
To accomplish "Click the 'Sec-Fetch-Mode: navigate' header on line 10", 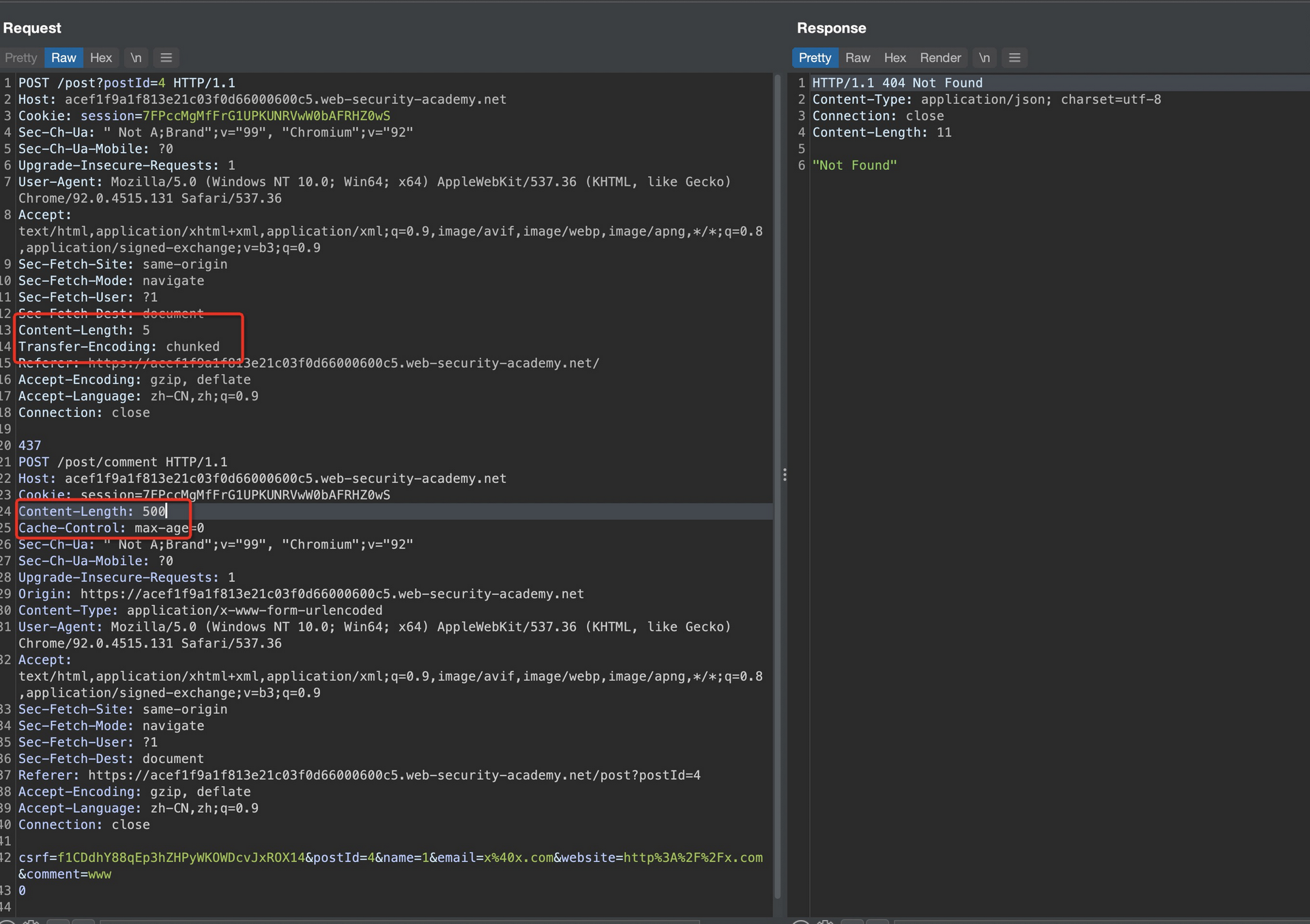I will tap(111, 280).
